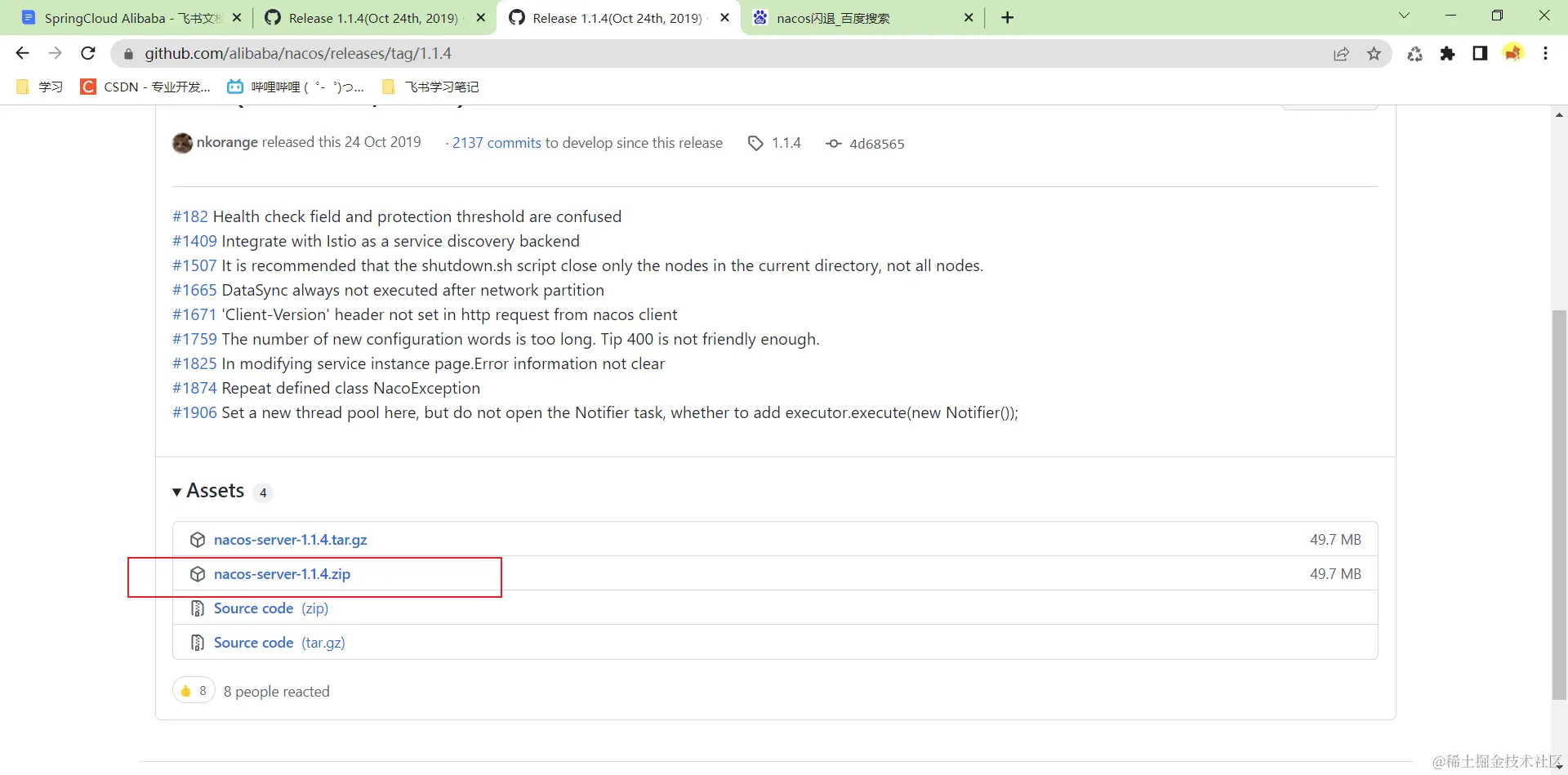Image resolution: width=1568 pixels, height=775 pixels.
Task: Open issue #1825 link
Action: pos(194,363)
